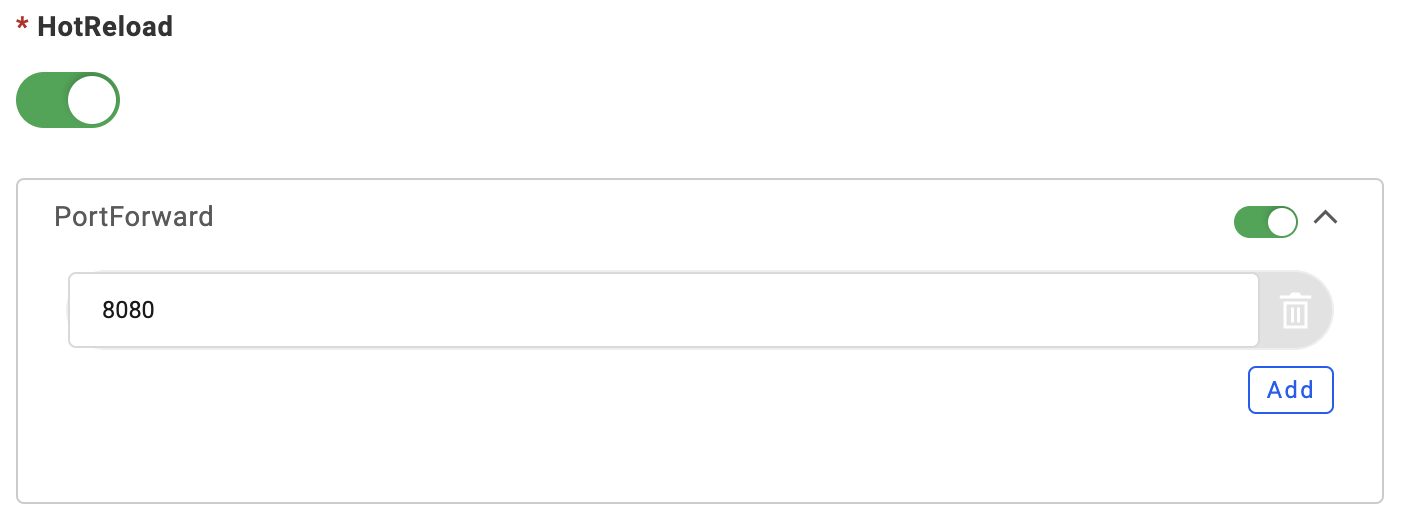This screenshot has width=1406, height=518.
Task: Focus the port input containing 8080
Action: (660, 310)
